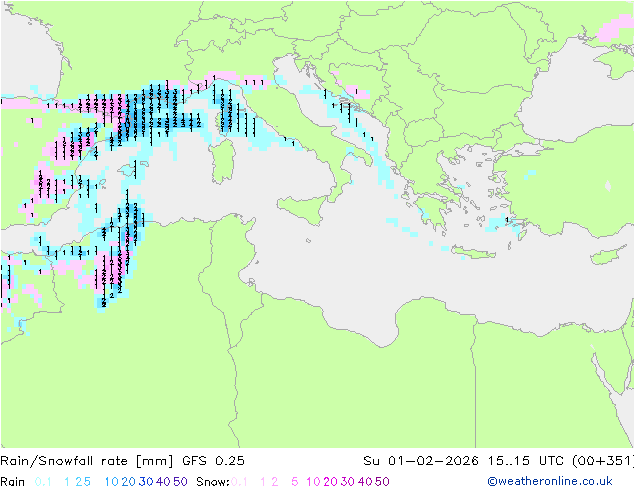The height and width of the screenshot is (490, 634).
Task: Click the Snow legend value 40
Action: point(365,482)
